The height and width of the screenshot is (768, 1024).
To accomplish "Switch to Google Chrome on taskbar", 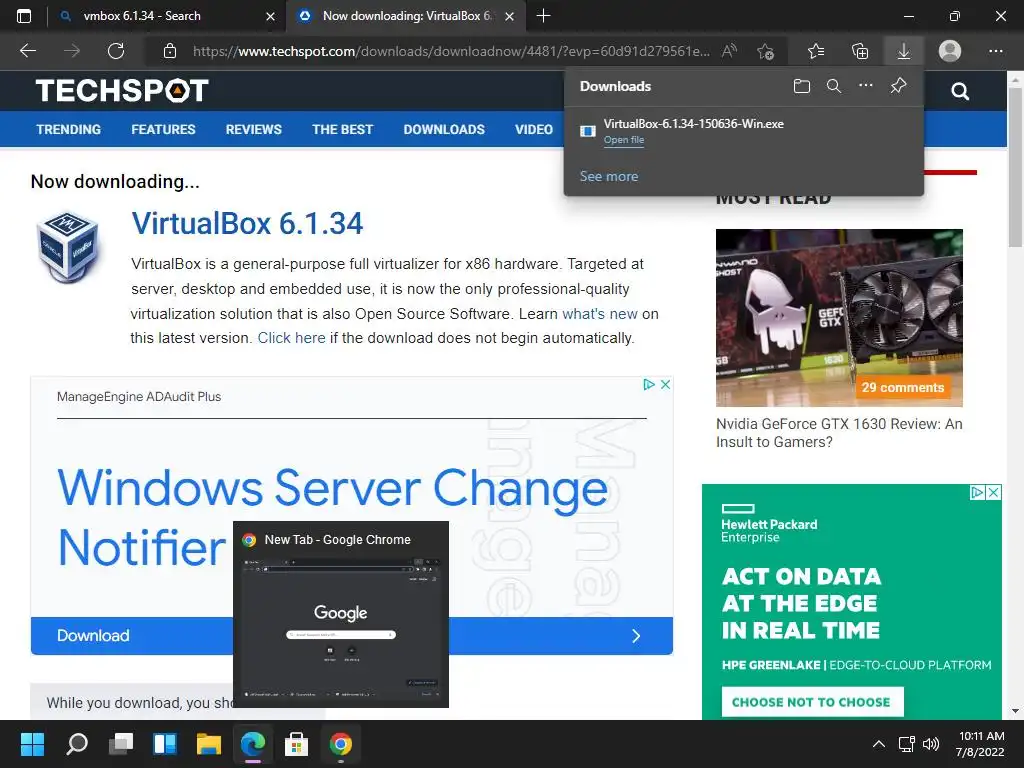I will click(x=340, y=744).
